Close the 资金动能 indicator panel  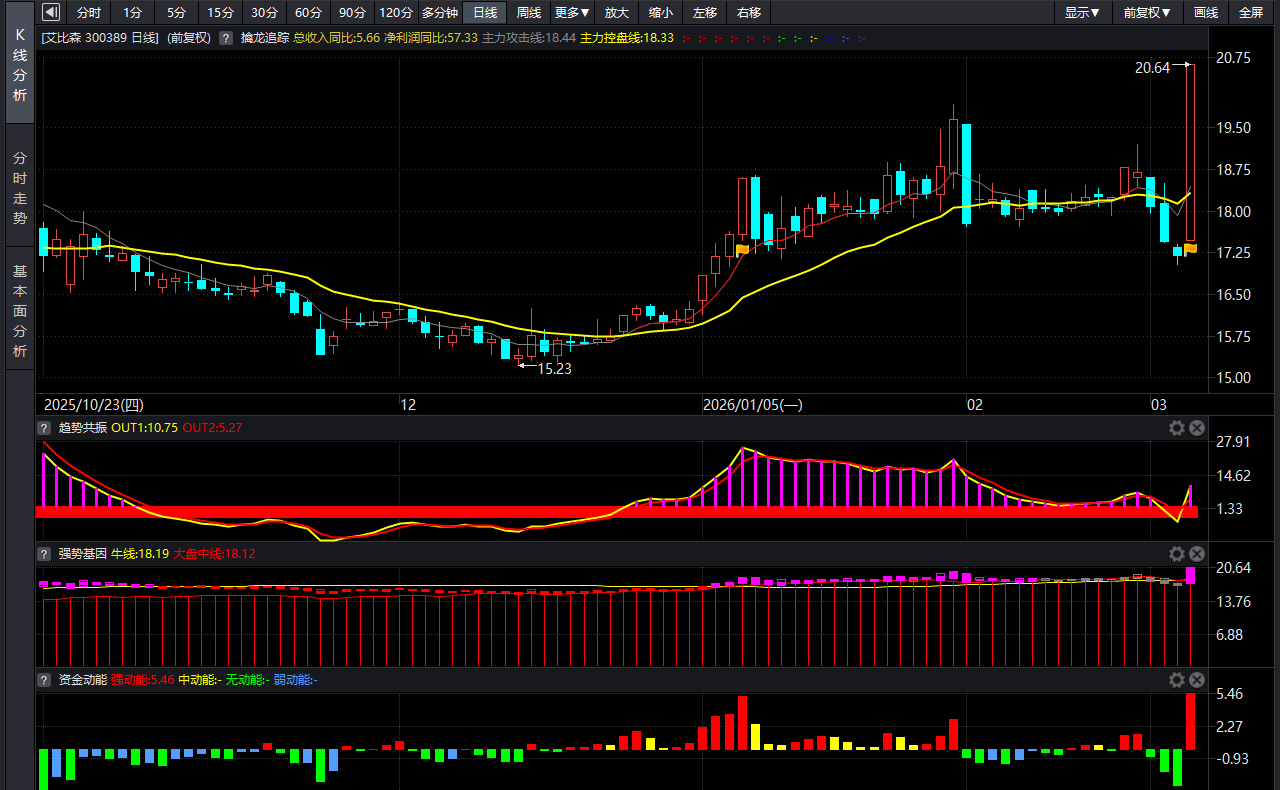point(1197,680)
